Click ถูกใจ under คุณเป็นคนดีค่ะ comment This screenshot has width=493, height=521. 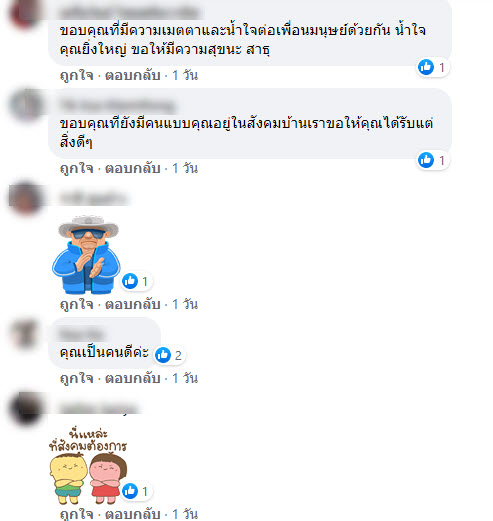76,378
